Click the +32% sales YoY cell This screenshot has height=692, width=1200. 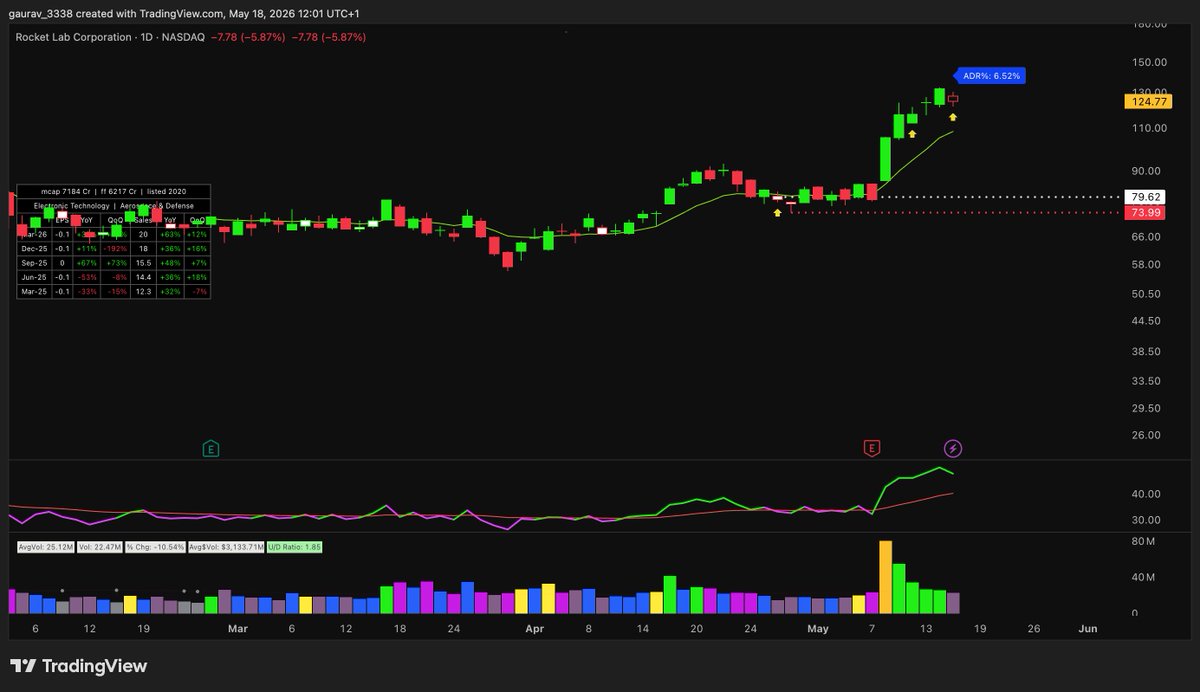click(x=170, y=291)
